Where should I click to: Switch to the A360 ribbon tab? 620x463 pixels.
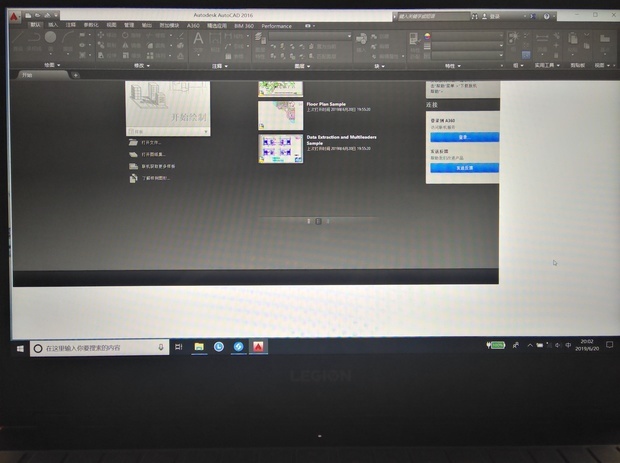(x=193, y=24)
